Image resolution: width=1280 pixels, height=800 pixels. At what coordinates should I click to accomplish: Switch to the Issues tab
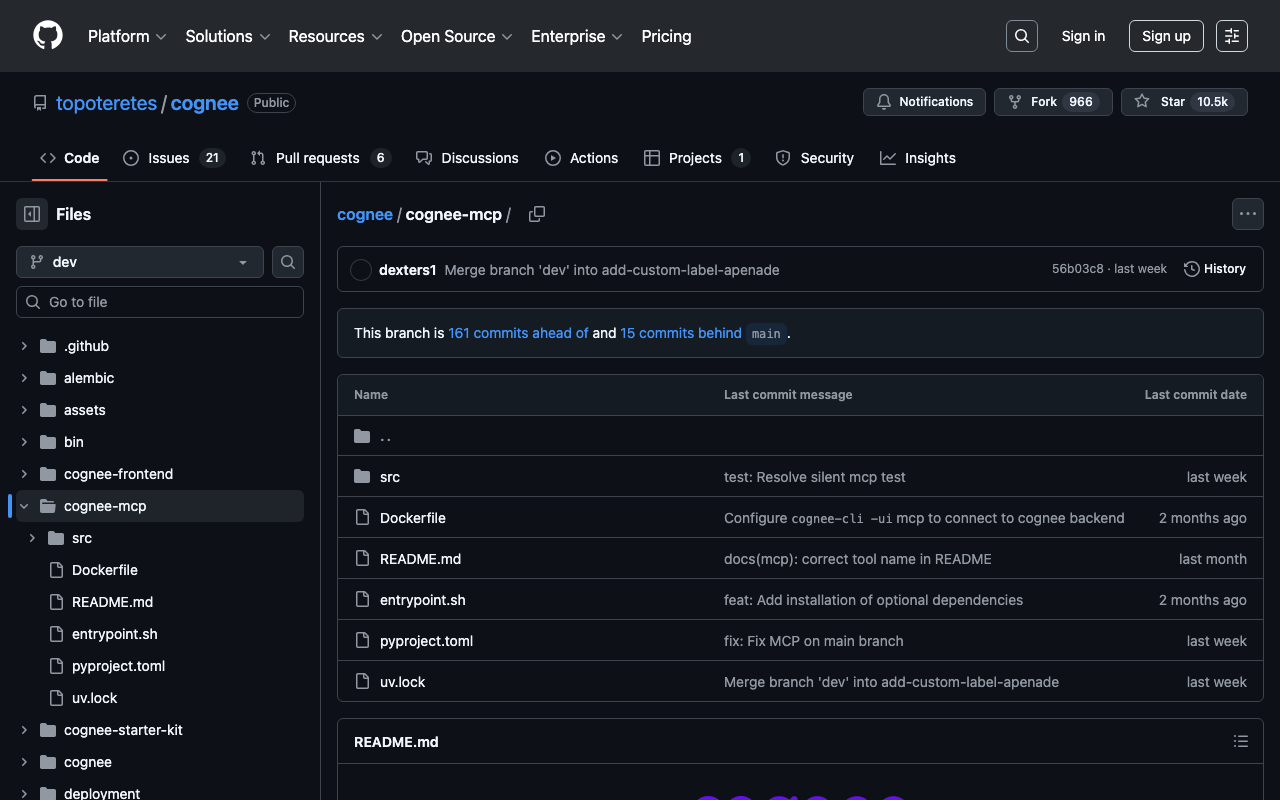168,158
